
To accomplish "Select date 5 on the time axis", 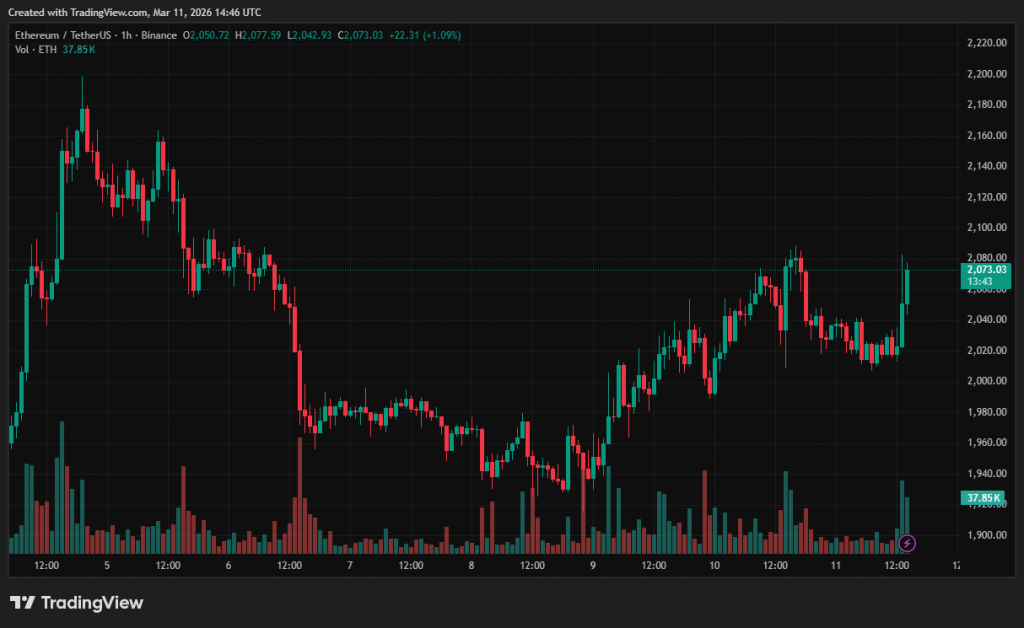I will point(107,566).
